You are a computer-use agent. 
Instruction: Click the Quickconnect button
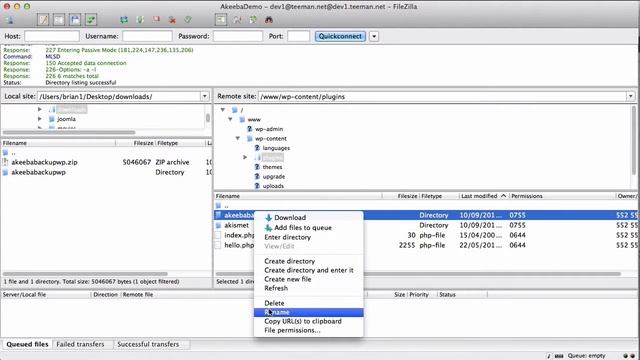340,36
